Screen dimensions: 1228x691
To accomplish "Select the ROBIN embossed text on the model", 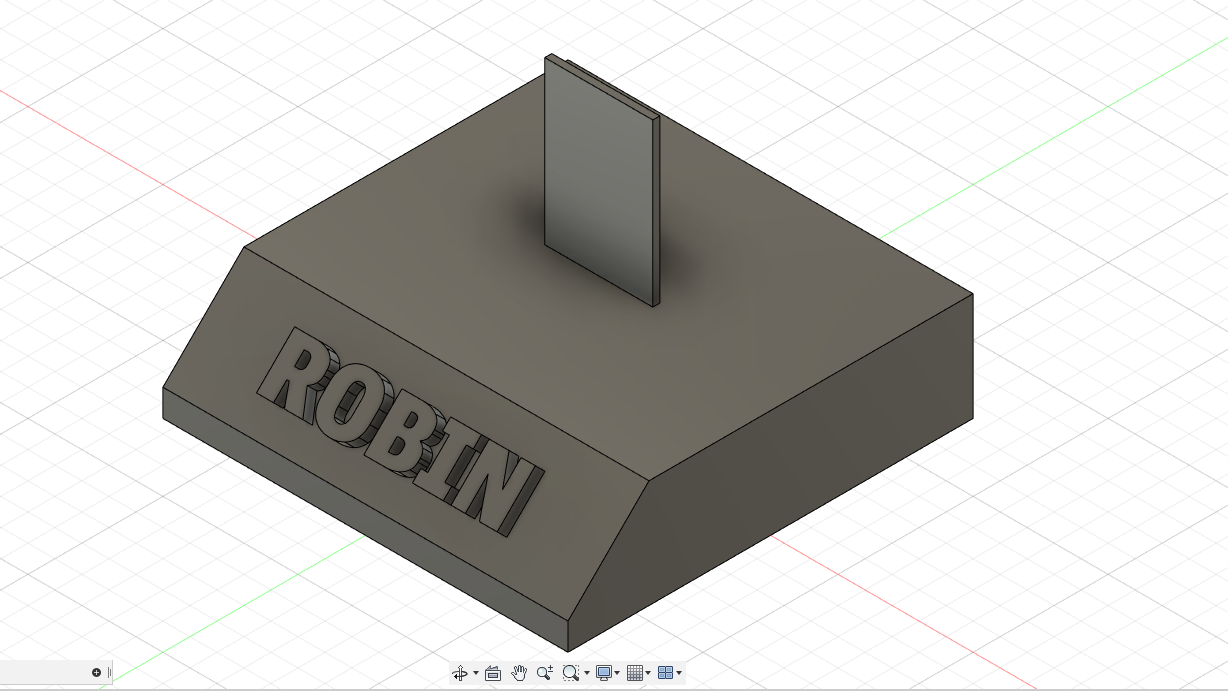I will 400,430.
